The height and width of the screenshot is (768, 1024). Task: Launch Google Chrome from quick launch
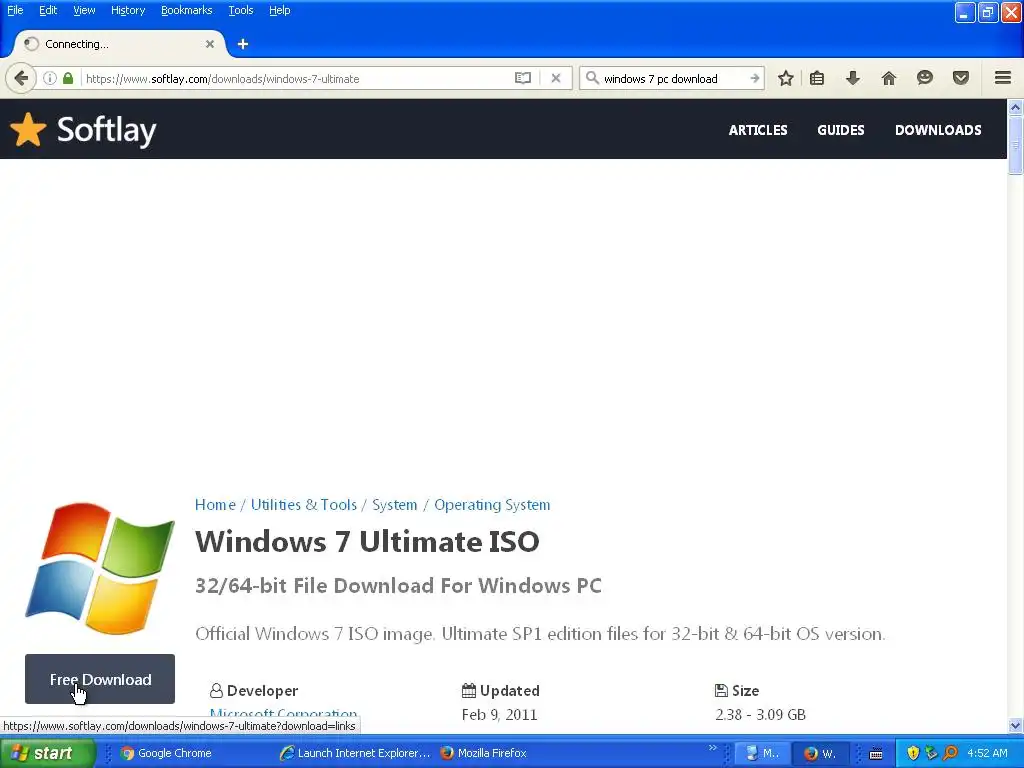[x=167, y=753]
